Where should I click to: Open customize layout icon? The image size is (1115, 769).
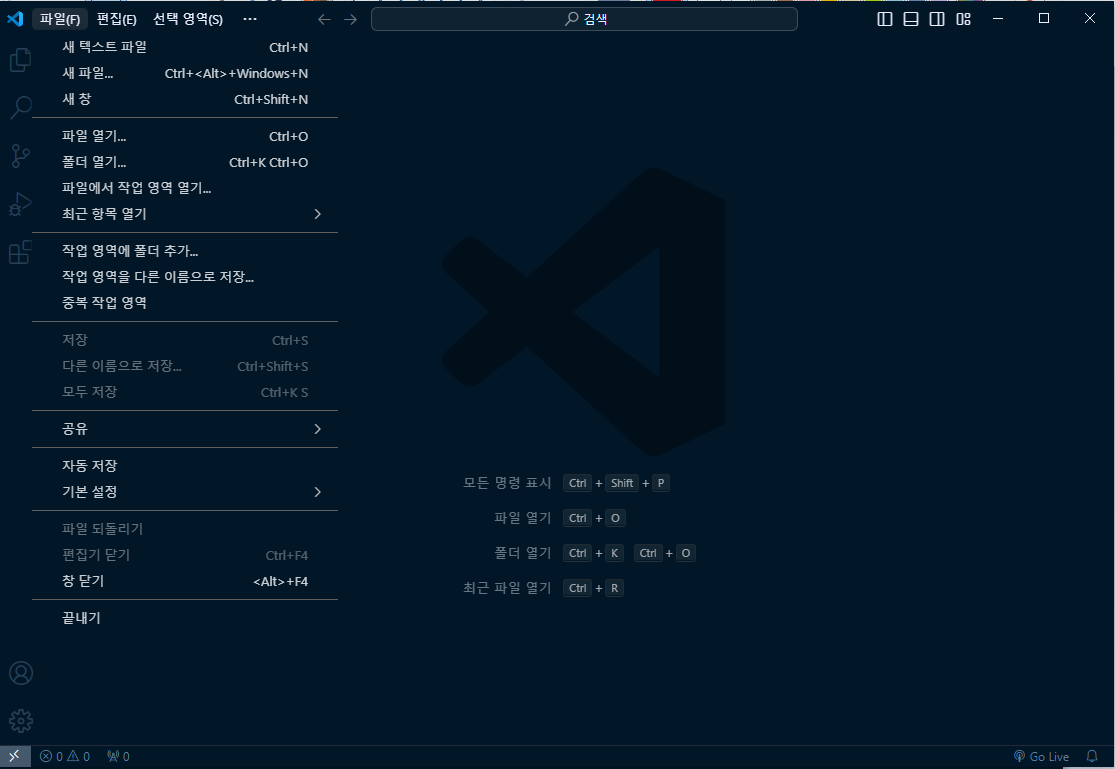point(964,19)
